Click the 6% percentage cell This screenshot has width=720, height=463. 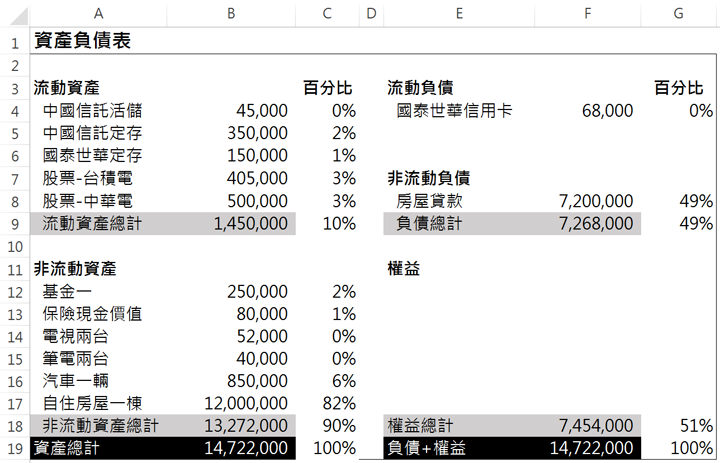pyautogui.click(x=327, y=381)
